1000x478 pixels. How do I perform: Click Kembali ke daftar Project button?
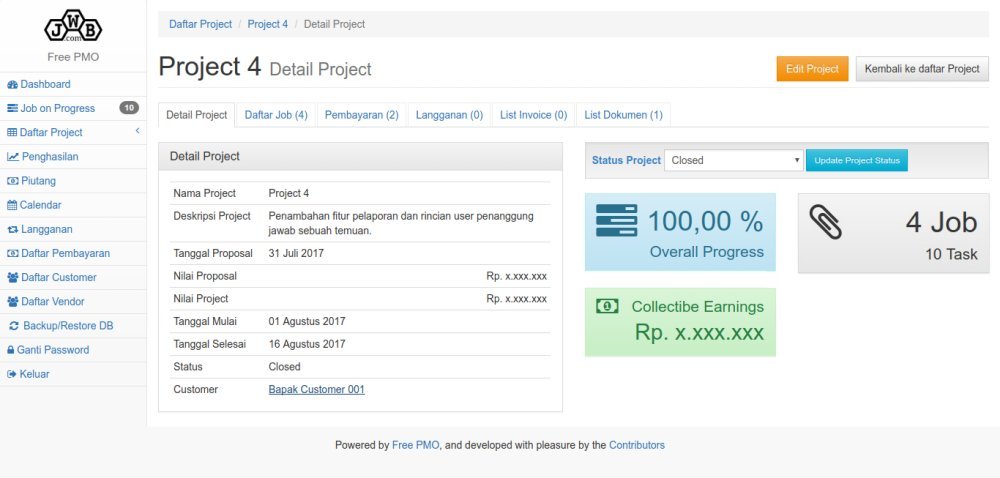[921, 69]
